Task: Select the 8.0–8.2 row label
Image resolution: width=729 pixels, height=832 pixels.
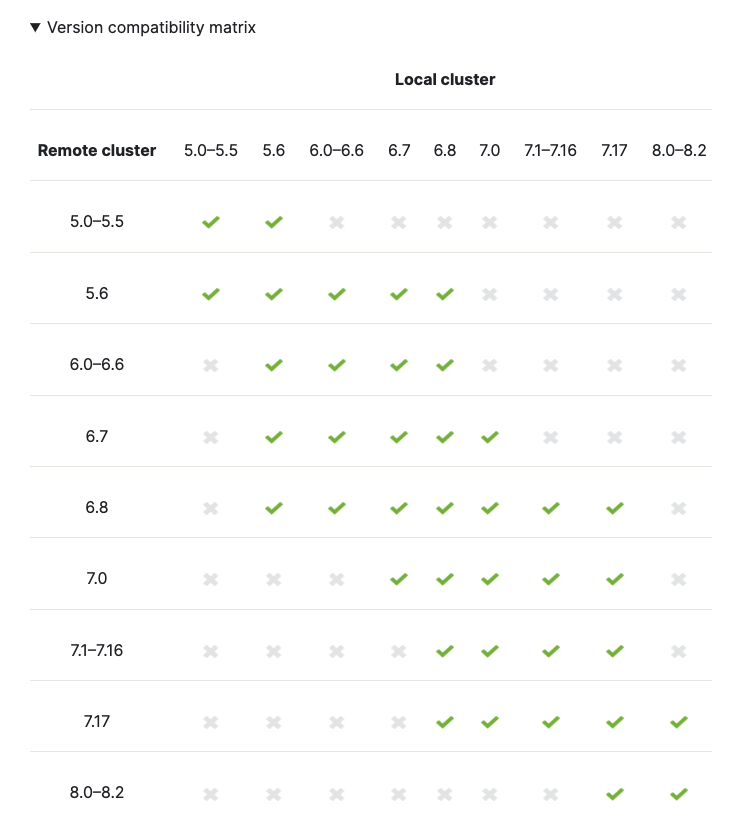Action: (97, 793)
